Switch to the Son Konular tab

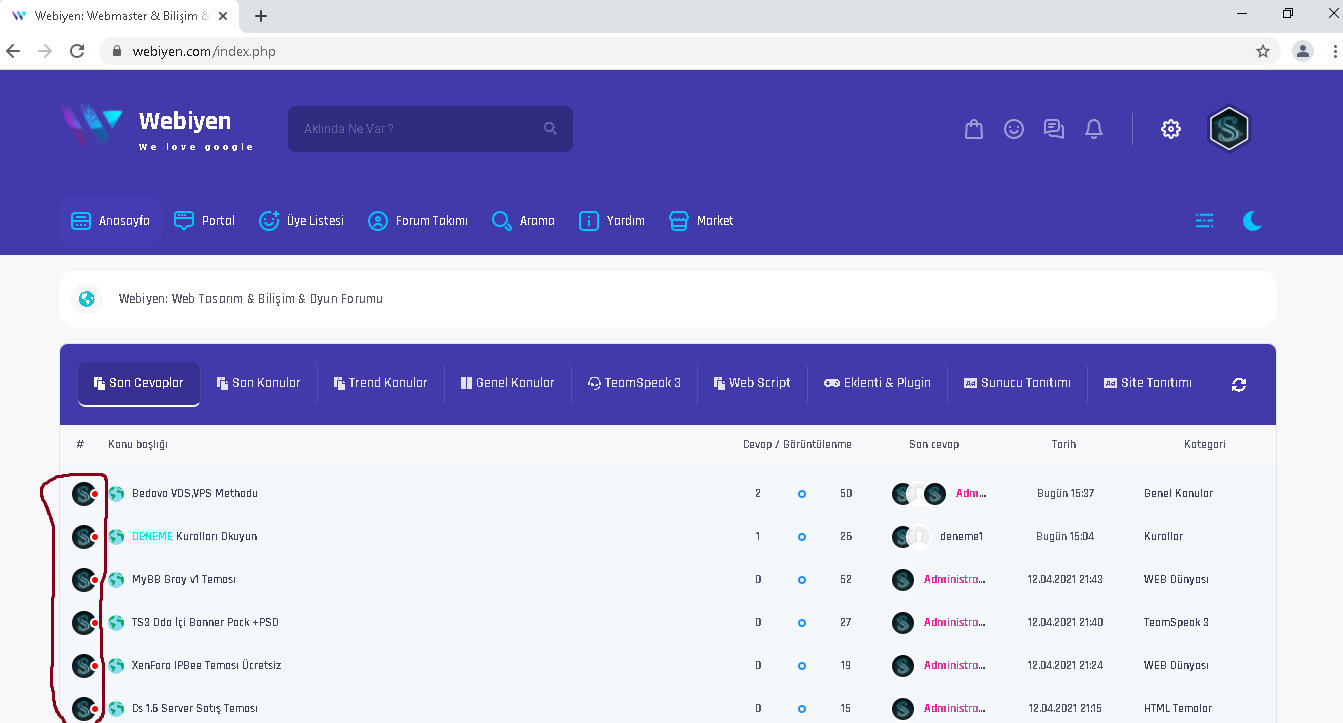click(258, 383)
